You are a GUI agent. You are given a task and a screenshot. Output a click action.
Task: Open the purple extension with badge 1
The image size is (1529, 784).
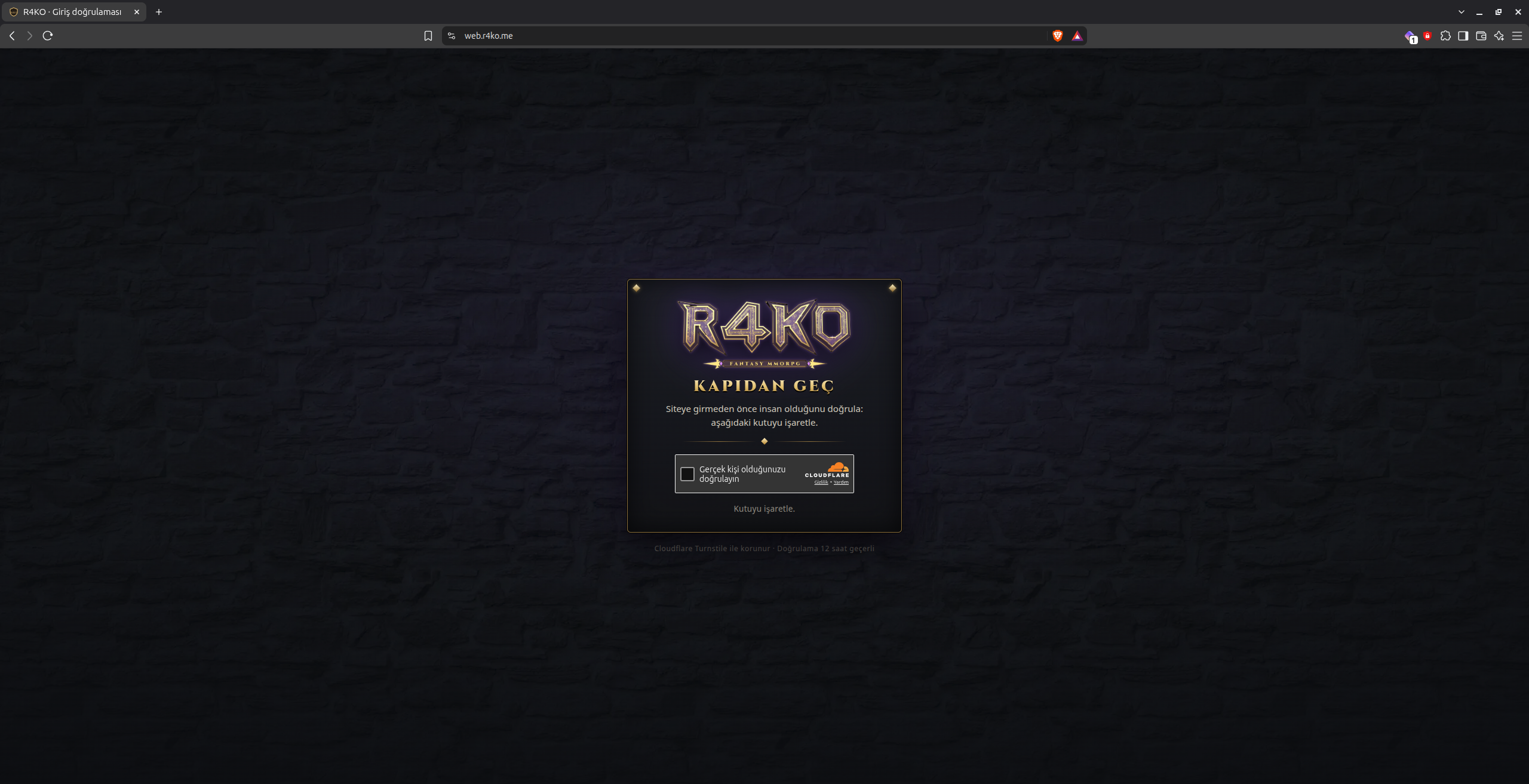coord(1410,36)
